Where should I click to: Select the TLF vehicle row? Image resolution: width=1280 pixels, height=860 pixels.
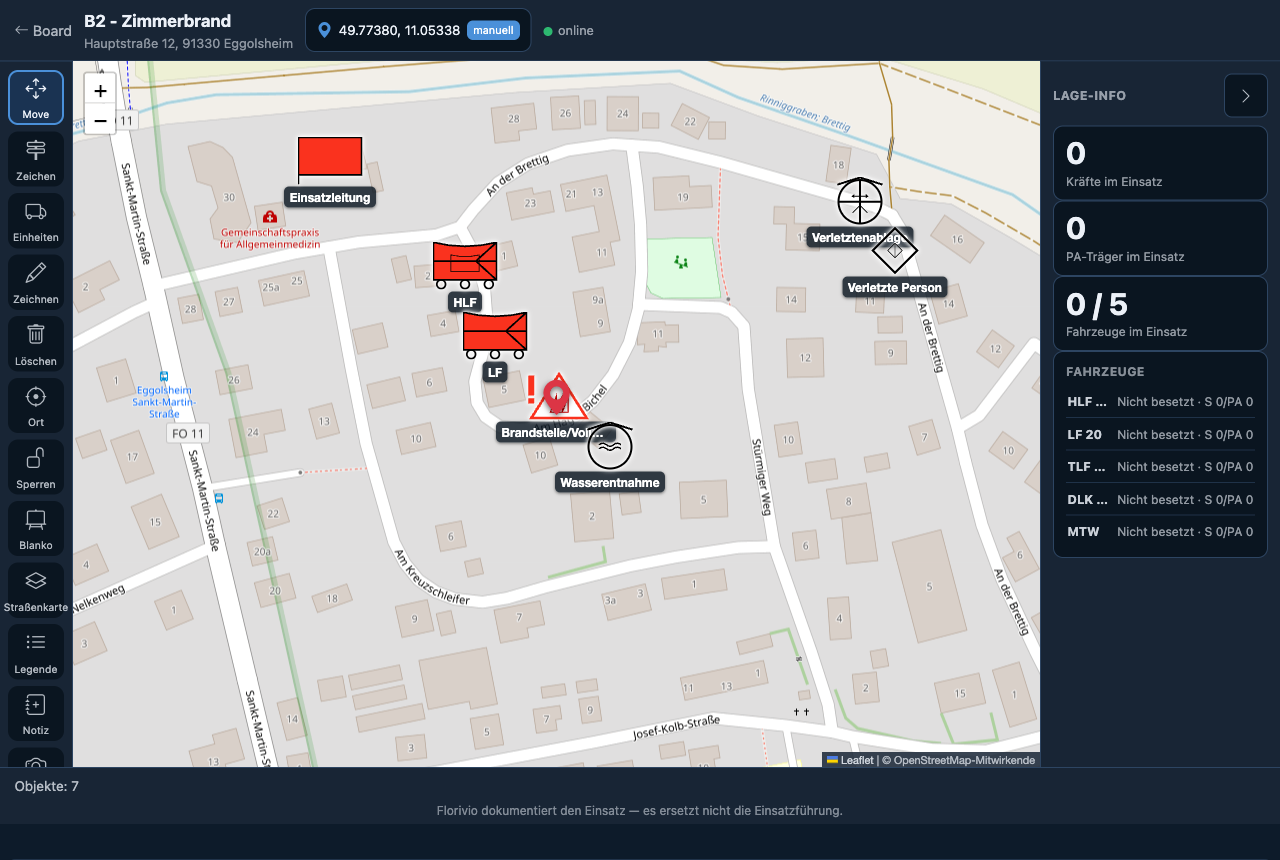[1160, 467]
